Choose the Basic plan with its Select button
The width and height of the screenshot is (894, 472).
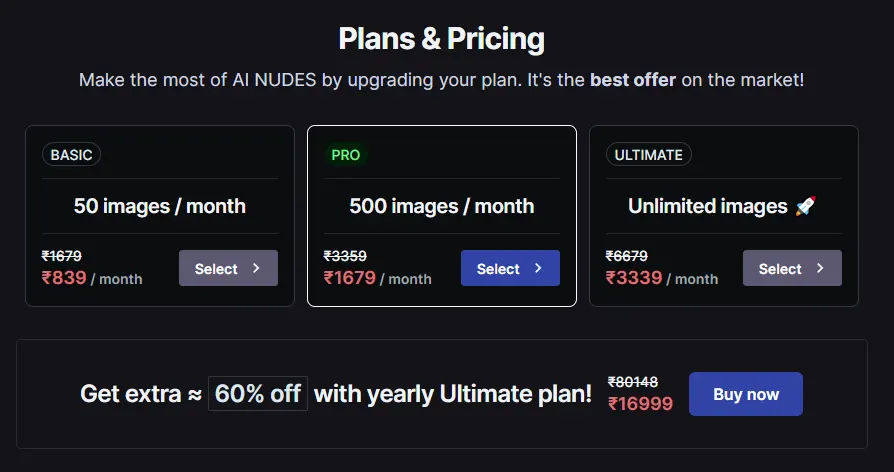point(228,268)
